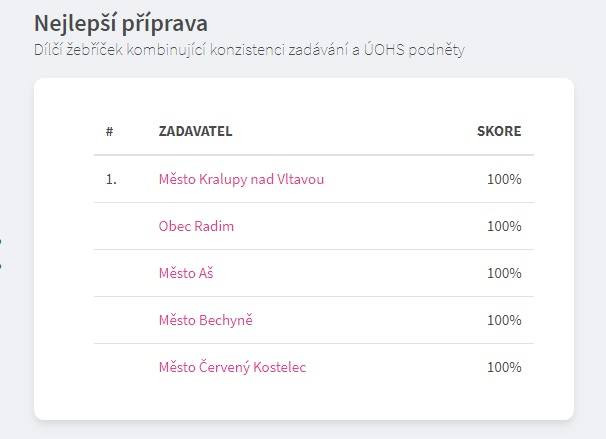This screenshot has width=606, height=439.
Task: Click the rank number 1. cell
Action: [x=111, y=179]
